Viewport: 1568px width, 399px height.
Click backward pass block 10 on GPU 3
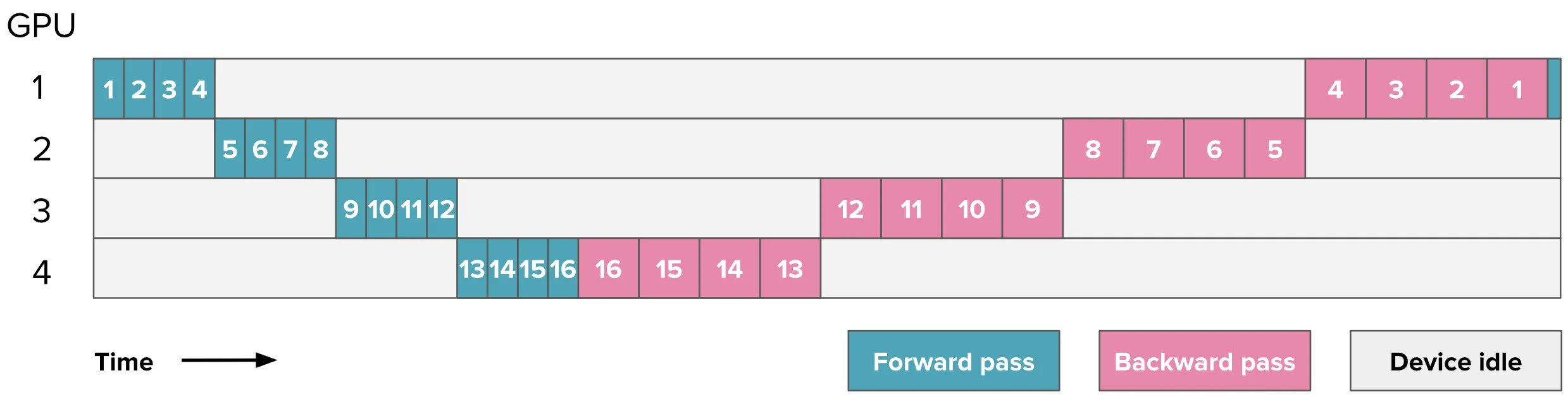[971, 208]
